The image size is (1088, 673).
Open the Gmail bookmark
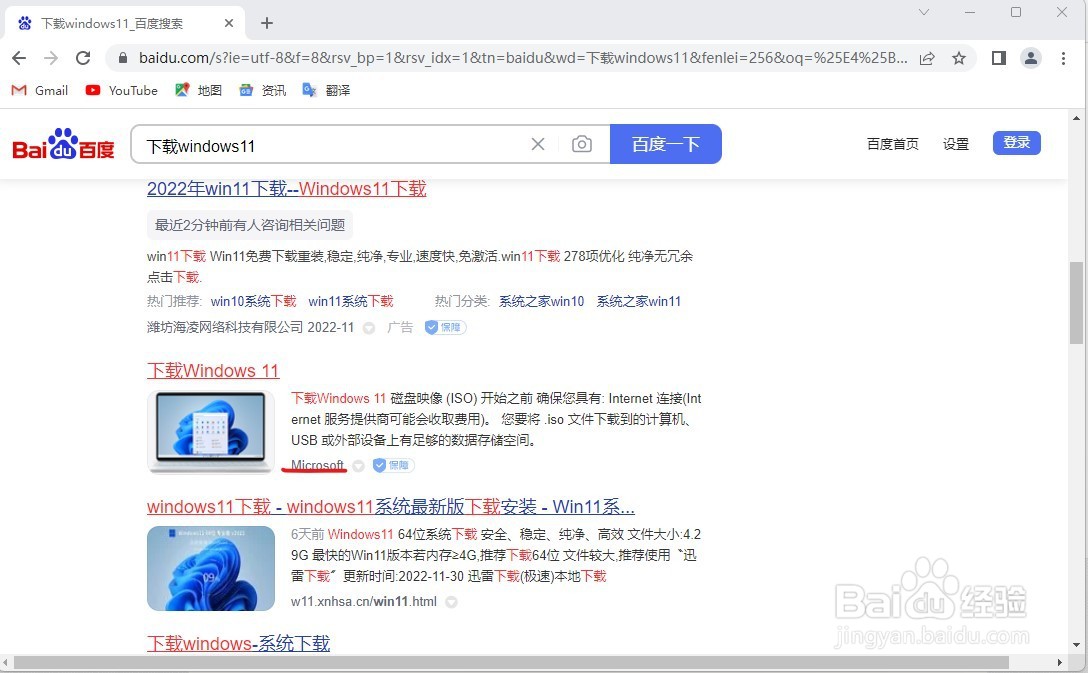point(40,90)
